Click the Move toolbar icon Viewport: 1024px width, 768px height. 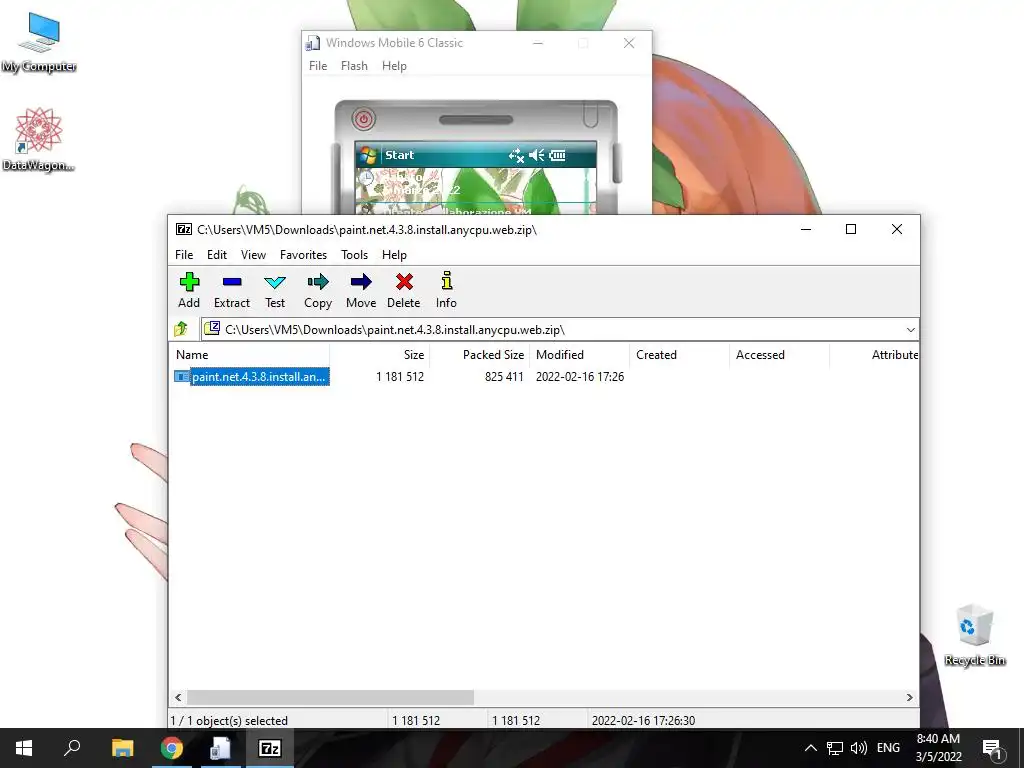pos(361,290)
